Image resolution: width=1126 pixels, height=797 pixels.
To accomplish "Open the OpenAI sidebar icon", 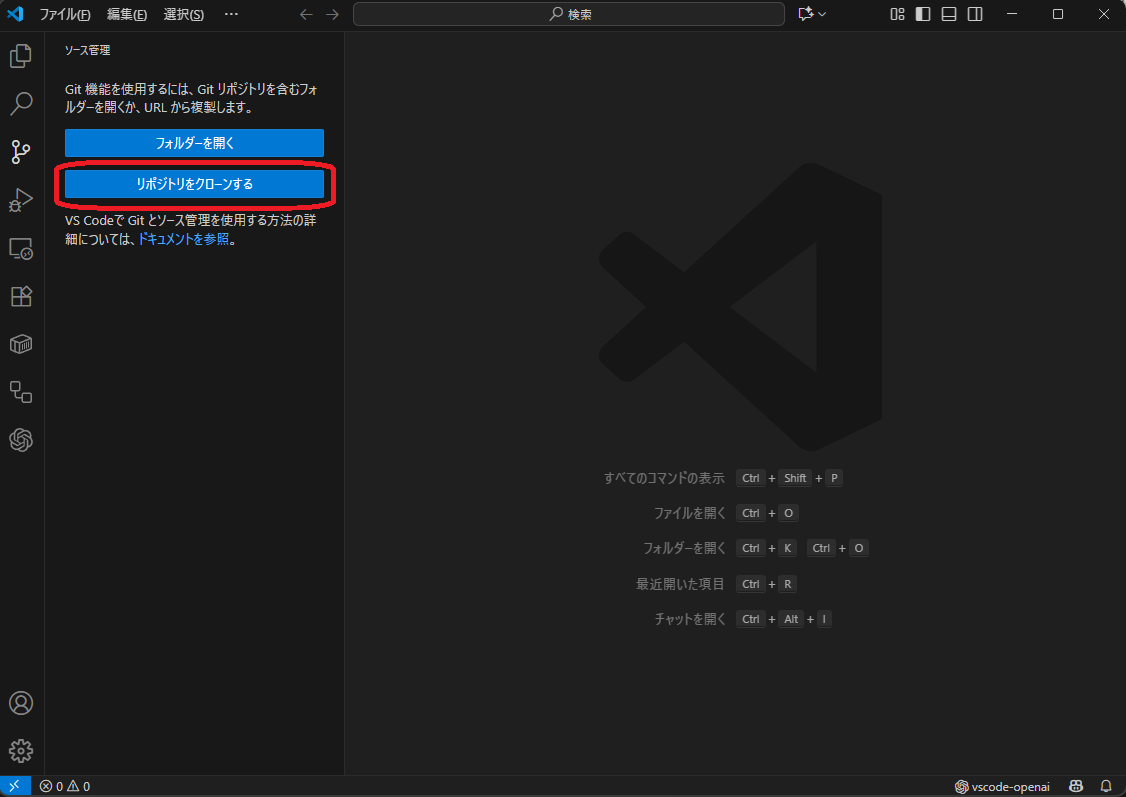I will pyautogui.click(x=21, y=440).
